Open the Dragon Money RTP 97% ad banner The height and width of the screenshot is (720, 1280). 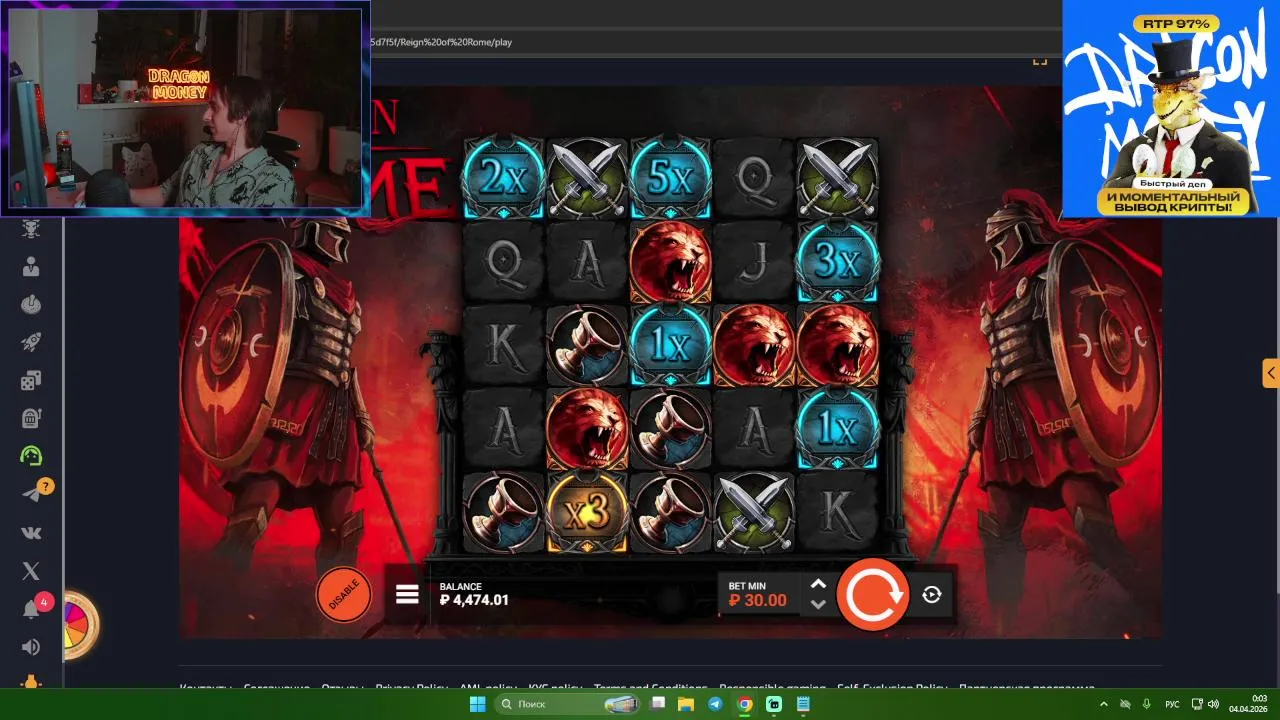[1171, 109]
